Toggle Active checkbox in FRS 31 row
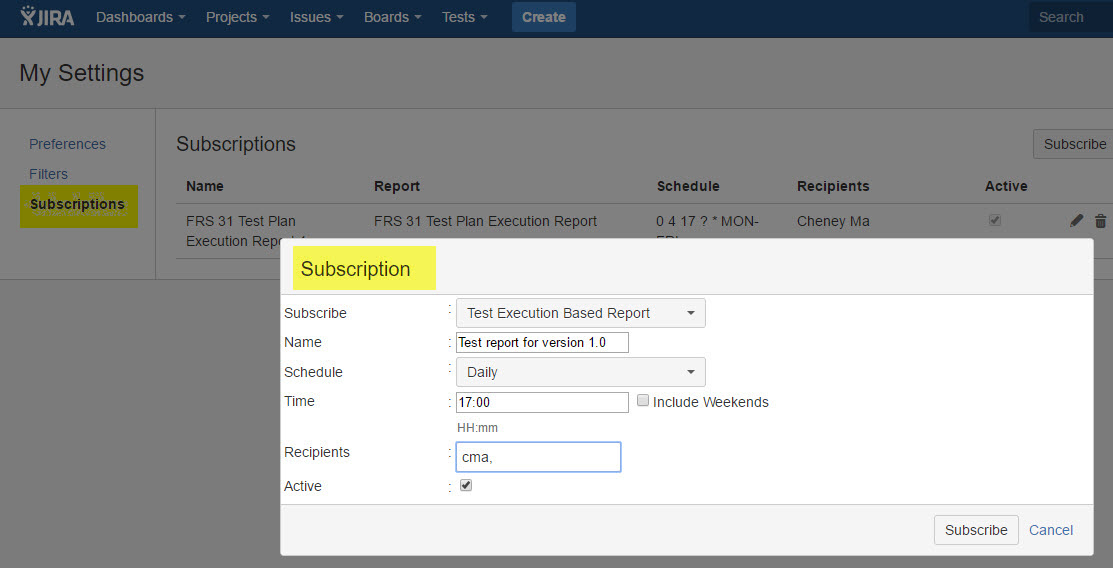The height and width of the screenshot is (568, 1113). click(994, 221)
